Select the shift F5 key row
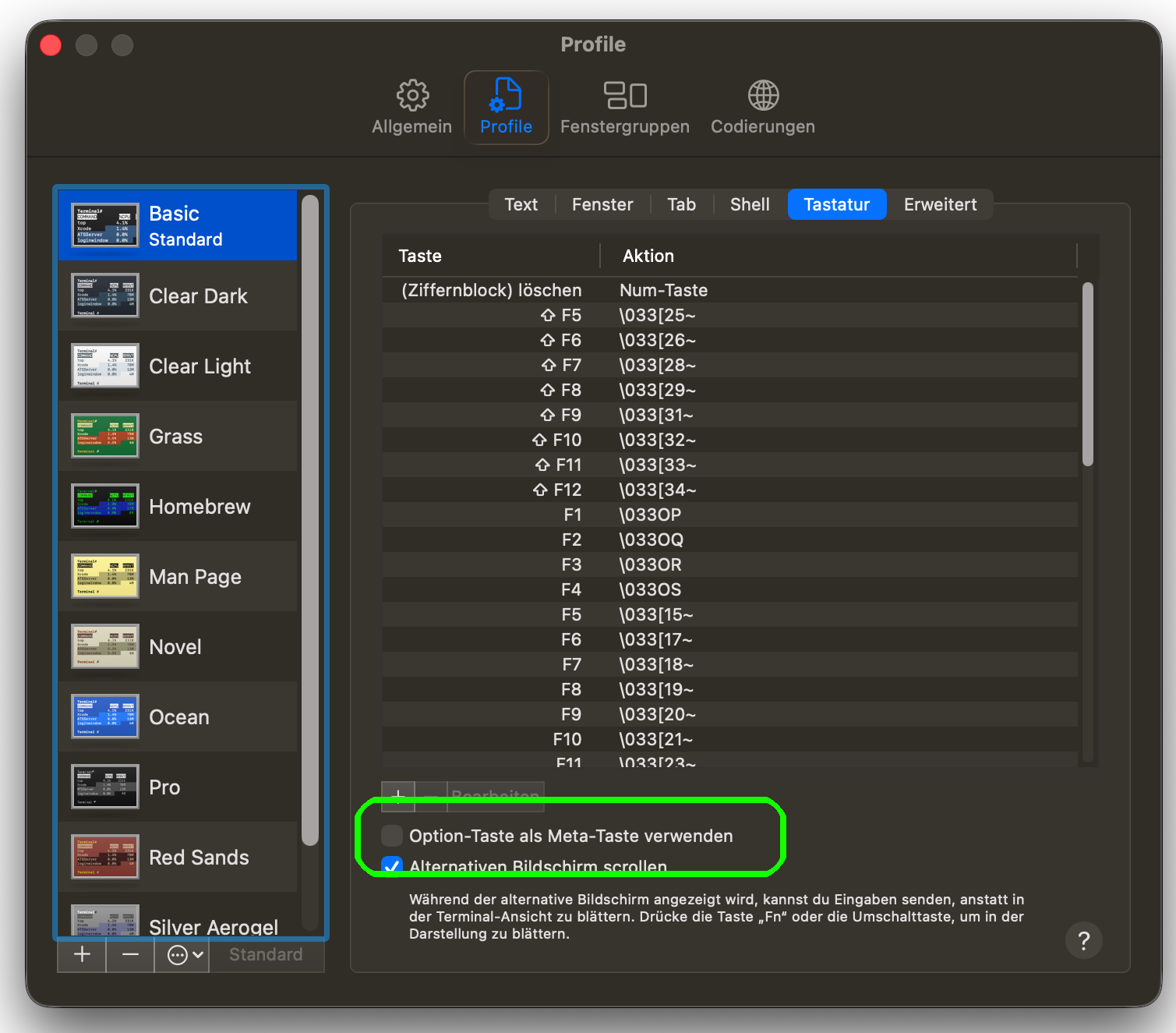1176x1033 pixels. [730, 315]
